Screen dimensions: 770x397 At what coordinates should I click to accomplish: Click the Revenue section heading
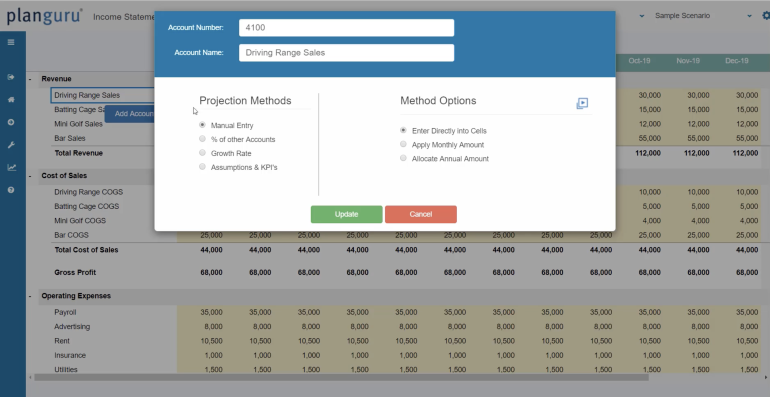pyautogui.click(x=56, y=79)
